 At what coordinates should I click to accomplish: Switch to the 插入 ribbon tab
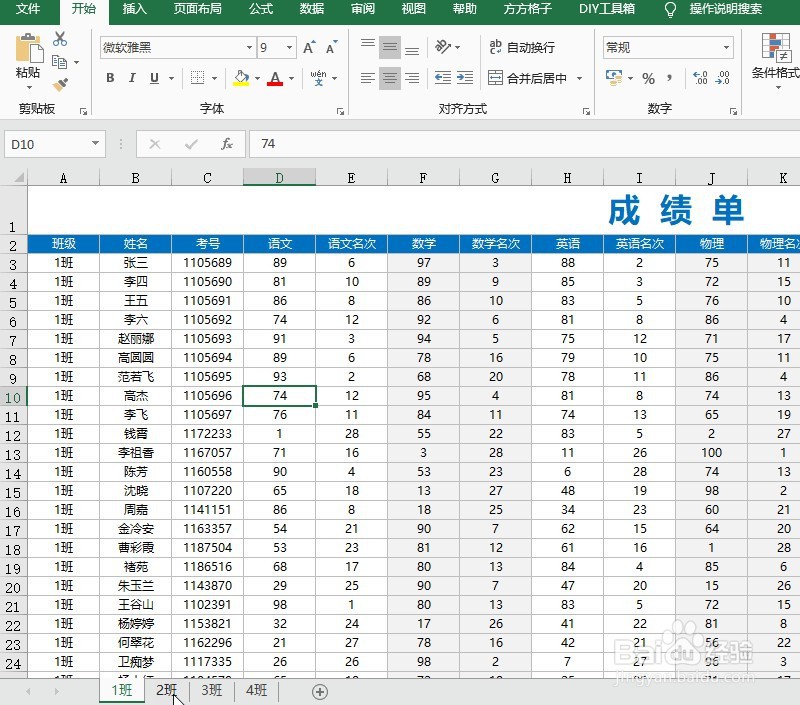pyautogui.click(x=134, y=11)
